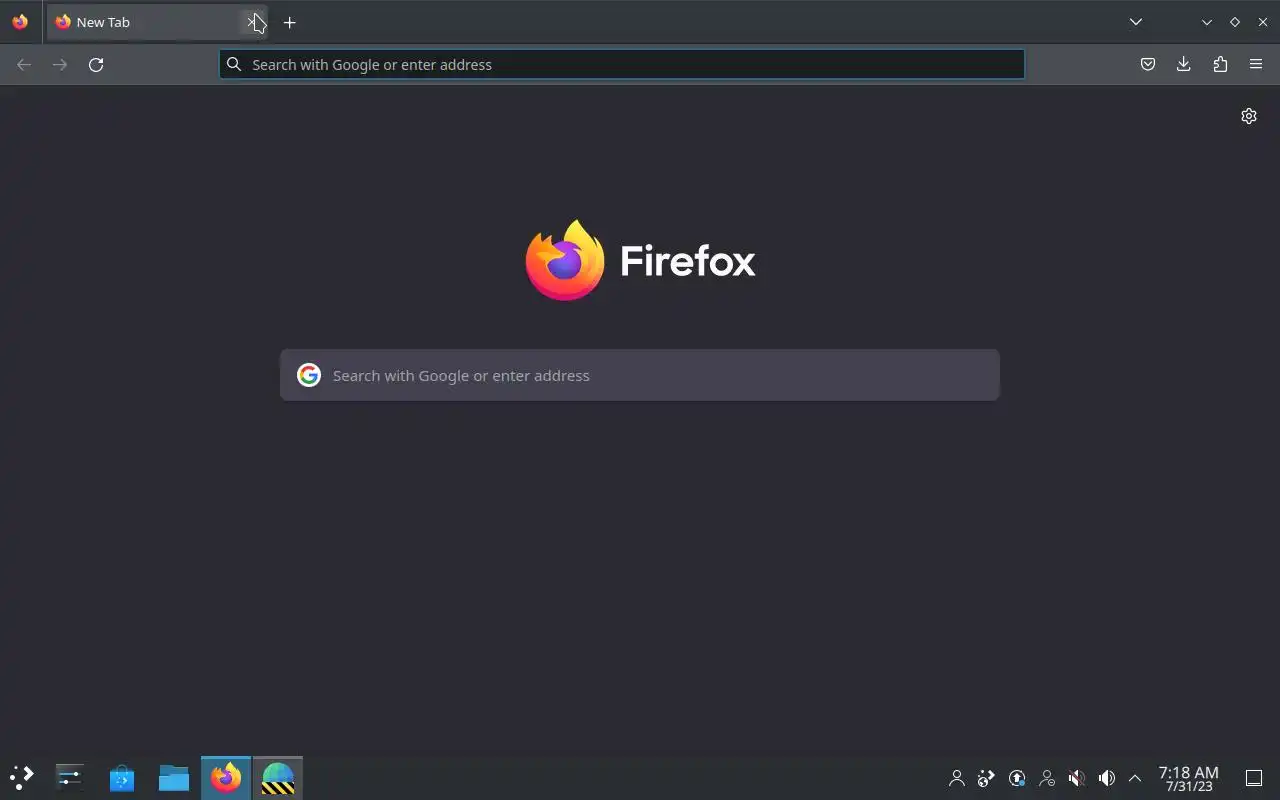Click the muted speaker tray icon
The width and height of the screenshot is (1280, 800).
click(x=1077, y=778)
